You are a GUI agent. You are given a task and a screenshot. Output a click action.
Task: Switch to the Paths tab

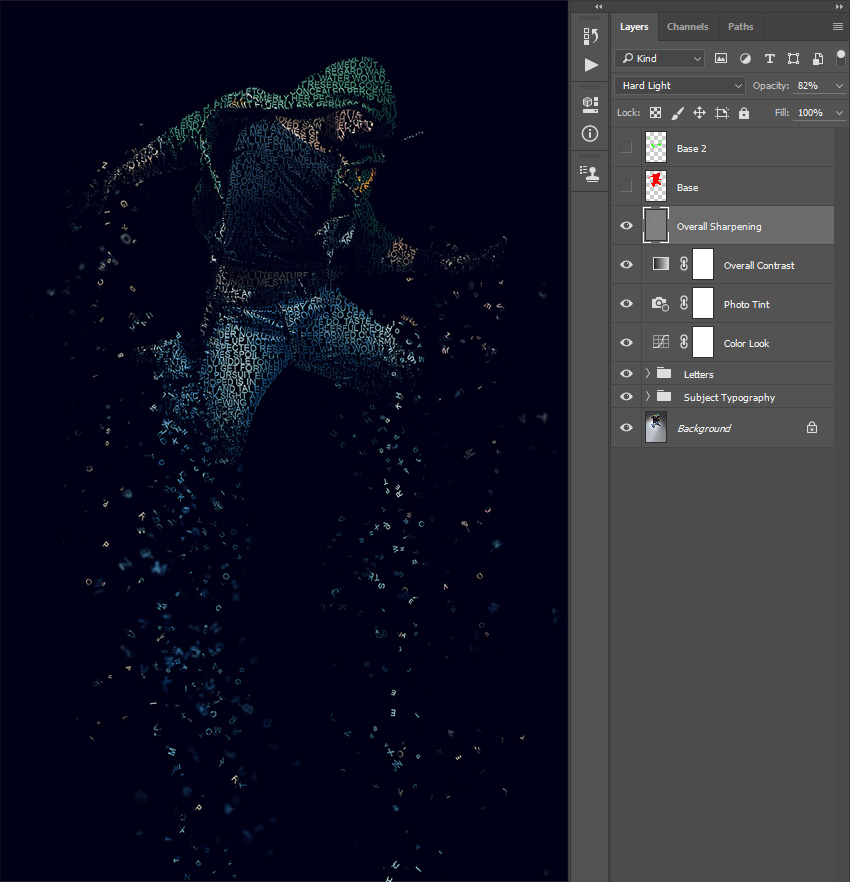[x=740, y=27]
